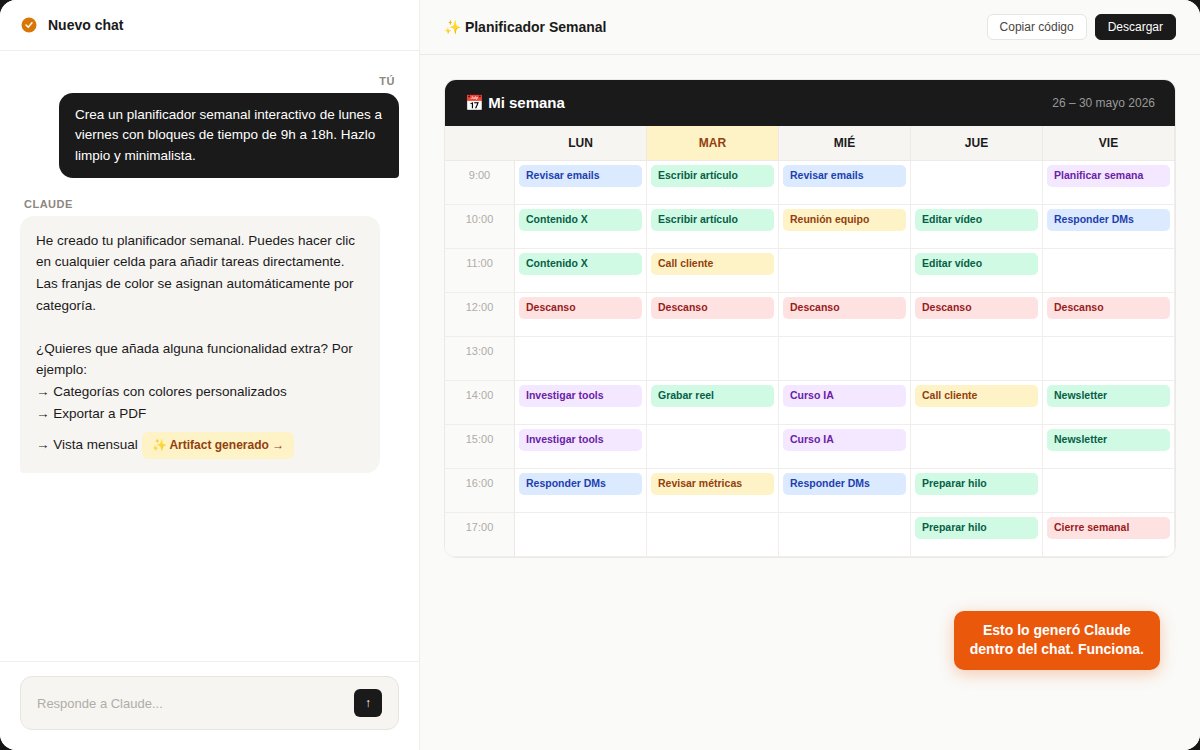Send message with the arrow-up button
This screenshot has width=1200, height=750.
click(368, 703)
